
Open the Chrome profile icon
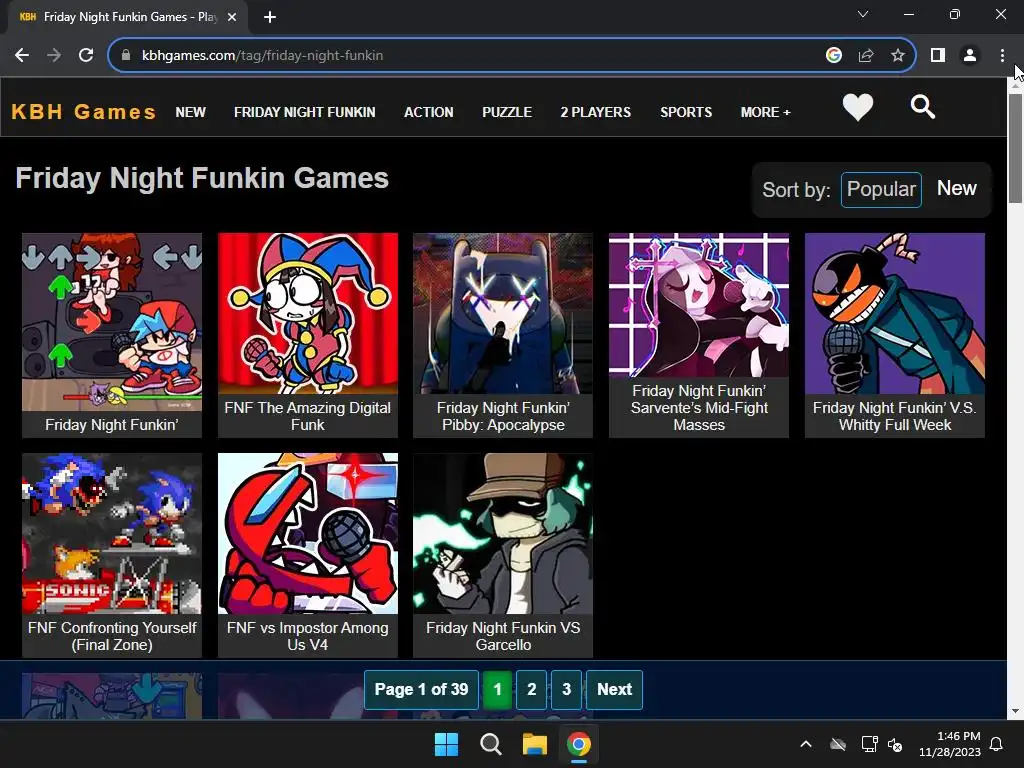coord(970,56)
